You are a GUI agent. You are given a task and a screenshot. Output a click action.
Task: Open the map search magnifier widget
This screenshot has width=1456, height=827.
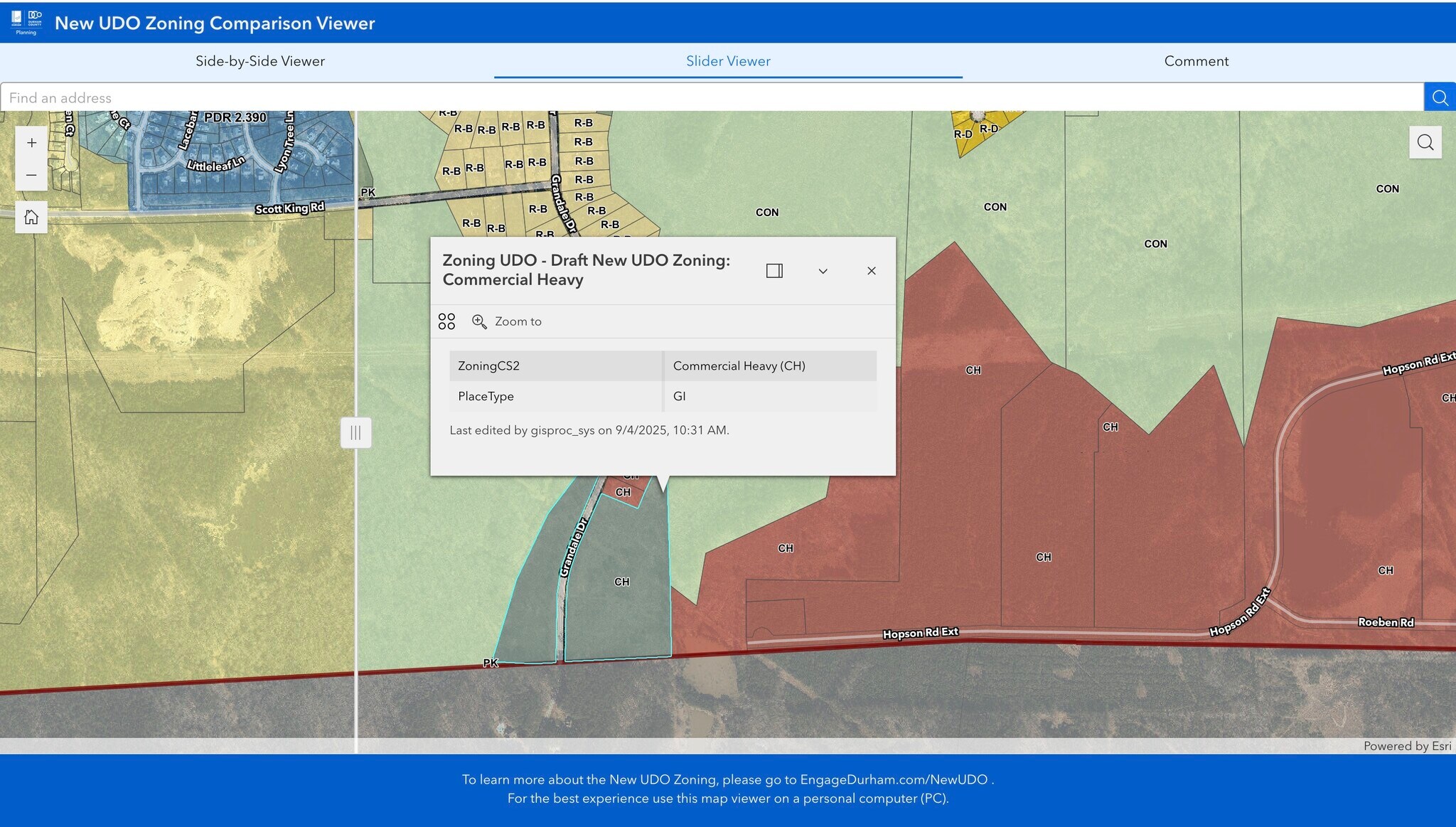click(1425, 142)
